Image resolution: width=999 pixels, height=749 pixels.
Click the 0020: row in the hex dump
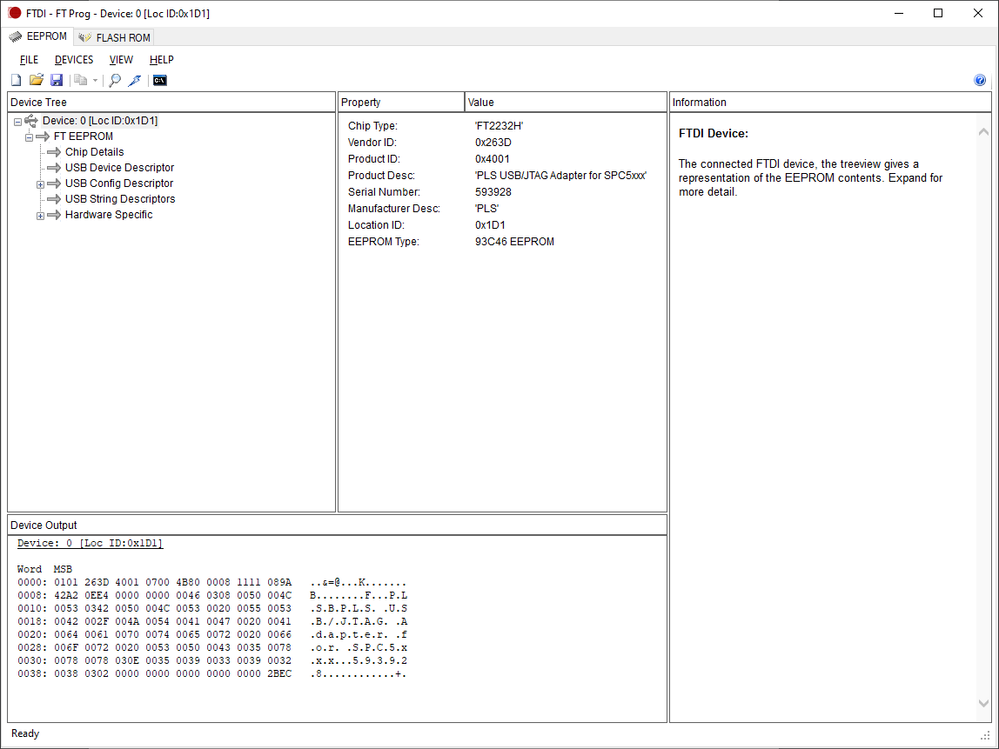pyautogui.click(x=212, y=635)
